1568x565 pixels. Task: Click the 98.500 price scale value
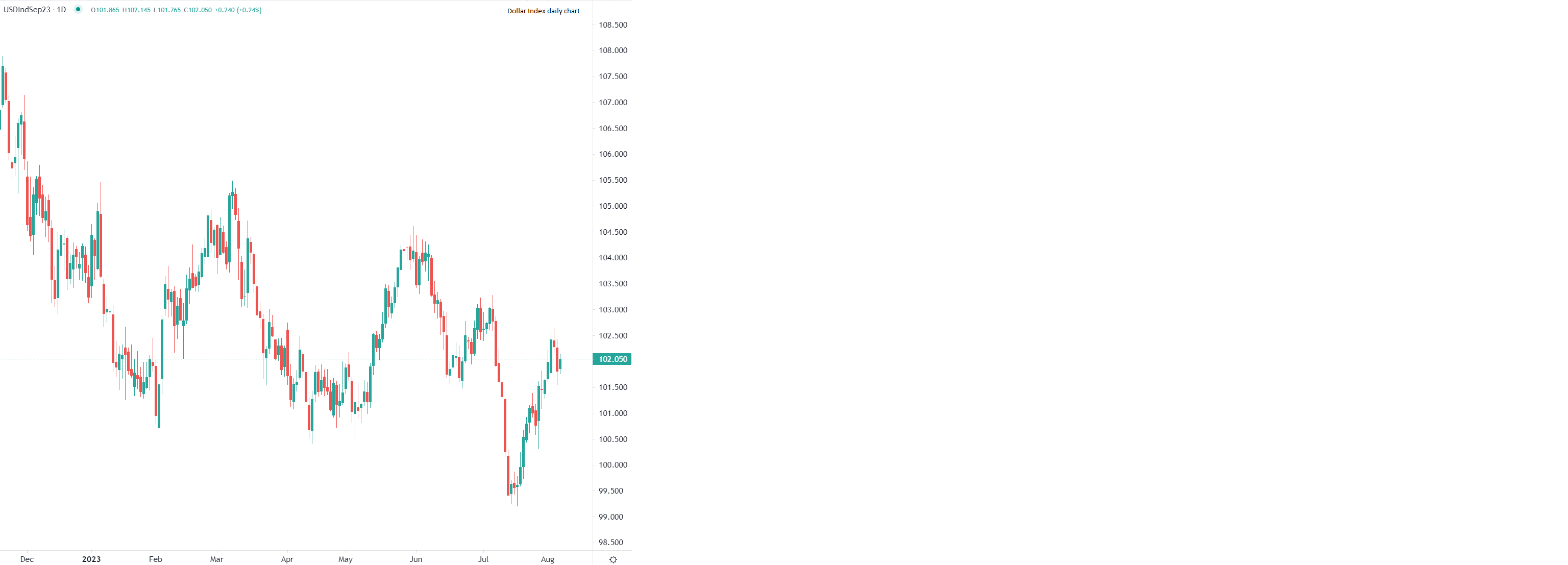coord(610,542)
